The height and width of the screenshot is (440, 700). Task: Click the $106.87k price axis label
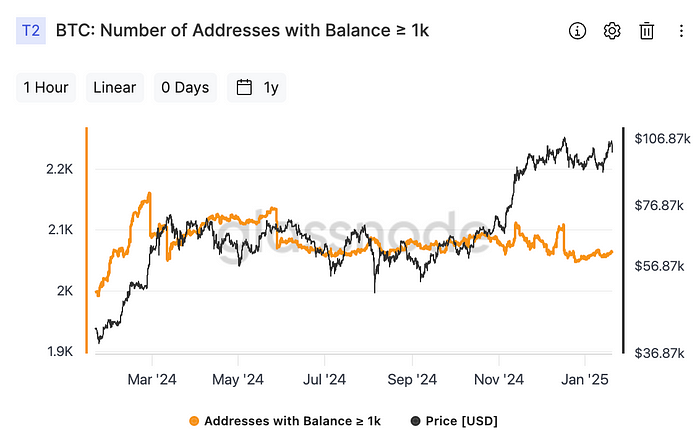coord(662,139)
